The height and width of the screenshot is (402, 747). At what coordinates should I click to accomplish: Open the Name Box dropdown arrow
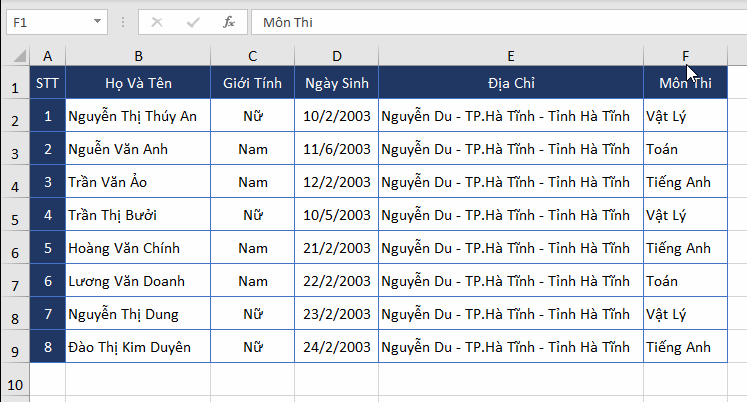(x=97, y=21)
